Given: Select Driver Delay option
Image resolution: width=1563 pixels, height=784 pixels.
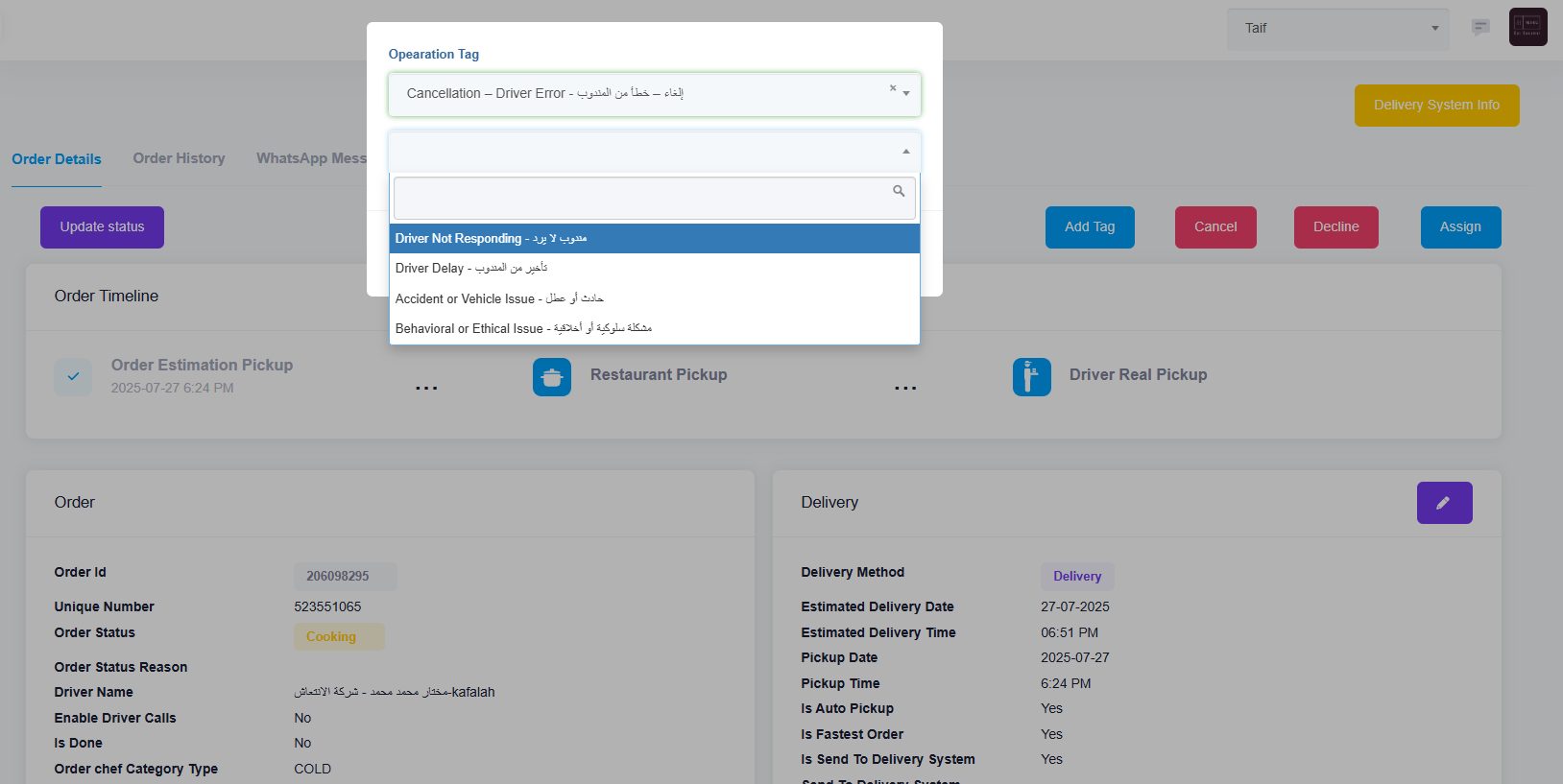Looking at the screenshot, I should pyautogui.click(x=655, y=269).
